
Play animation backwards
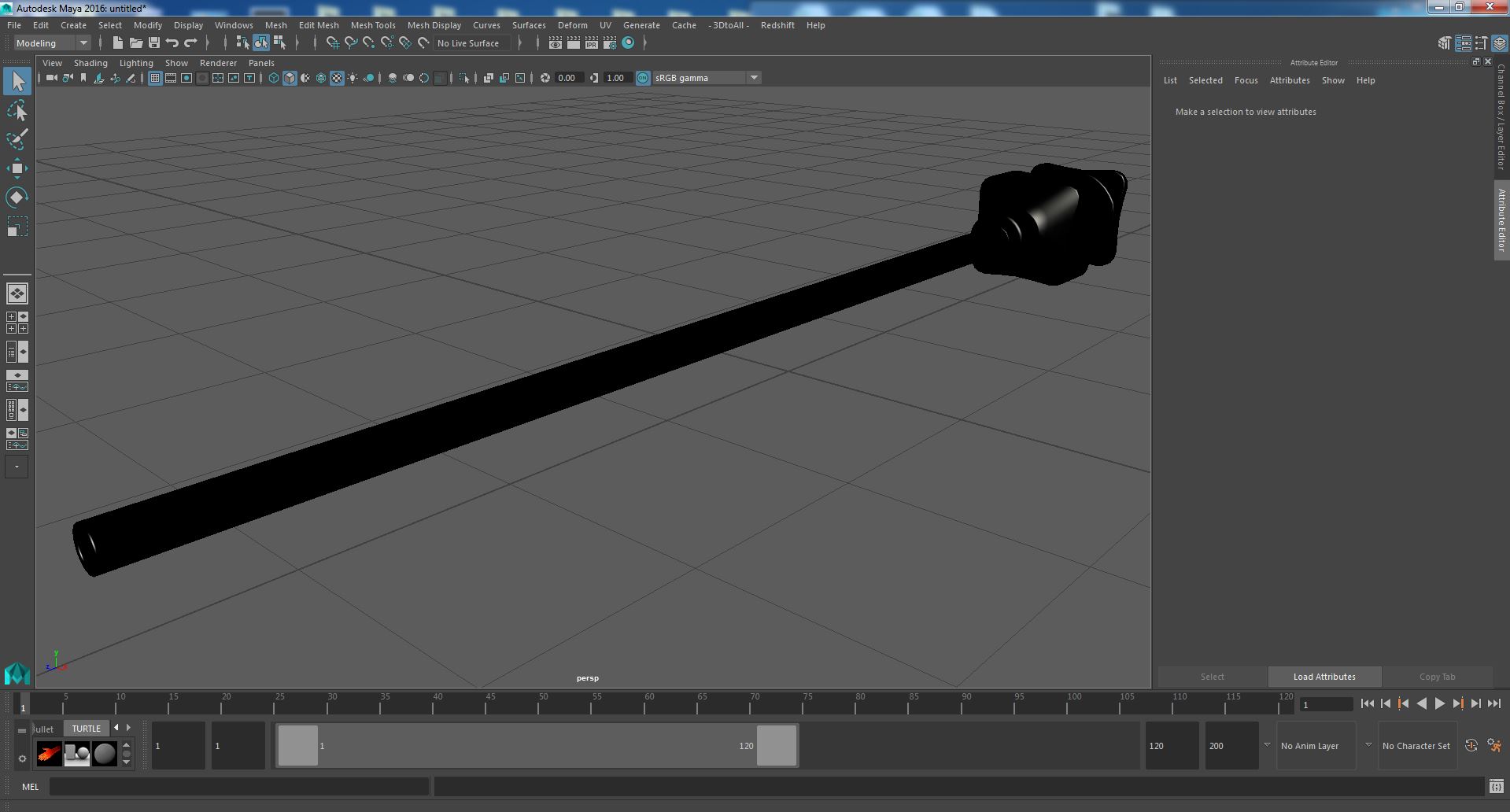click(x=1421, y=704)
